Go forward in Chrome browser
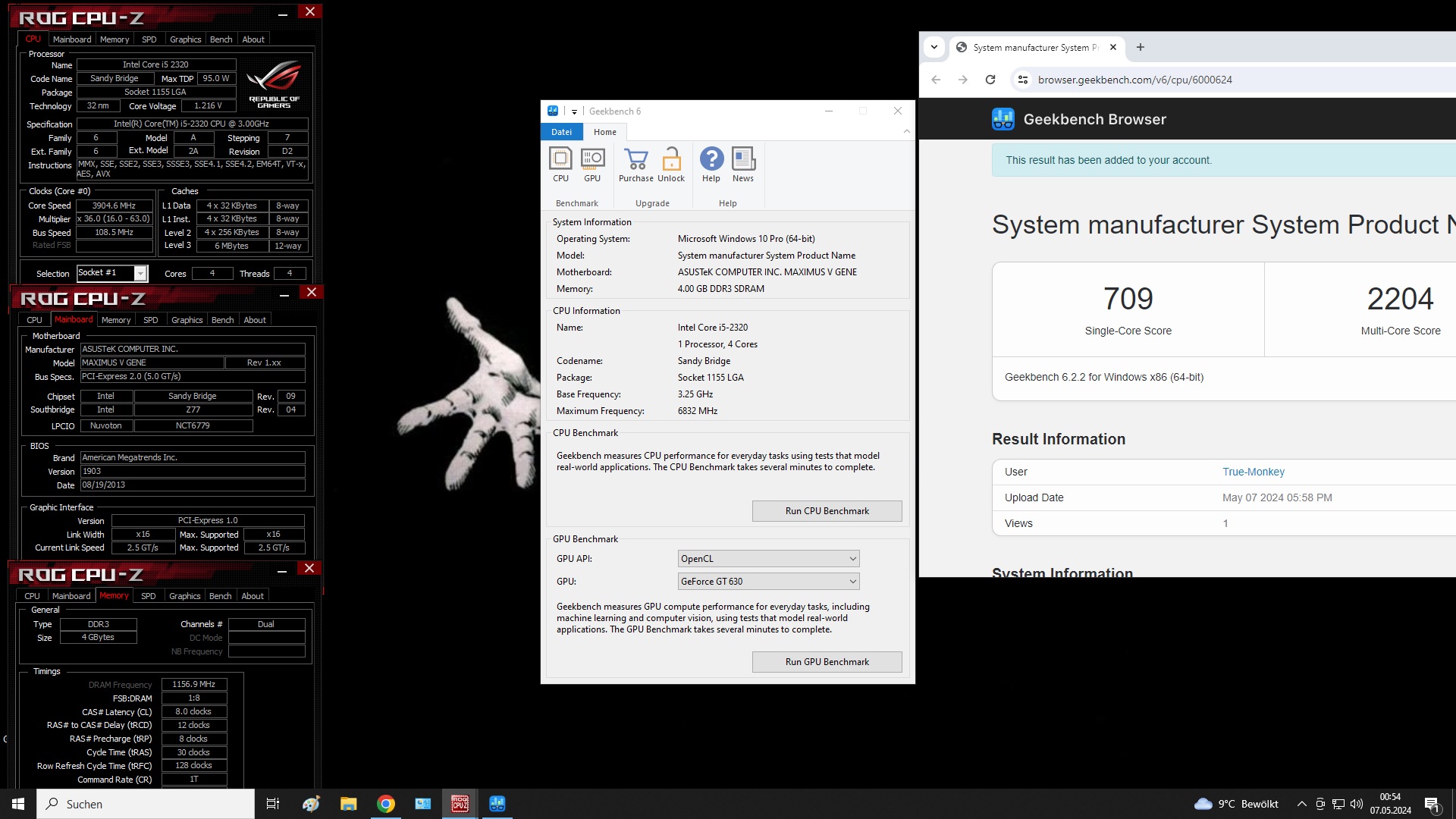The height and width of the screenshot is (819, 1456). pyautogui.click(x=963, y=80)
